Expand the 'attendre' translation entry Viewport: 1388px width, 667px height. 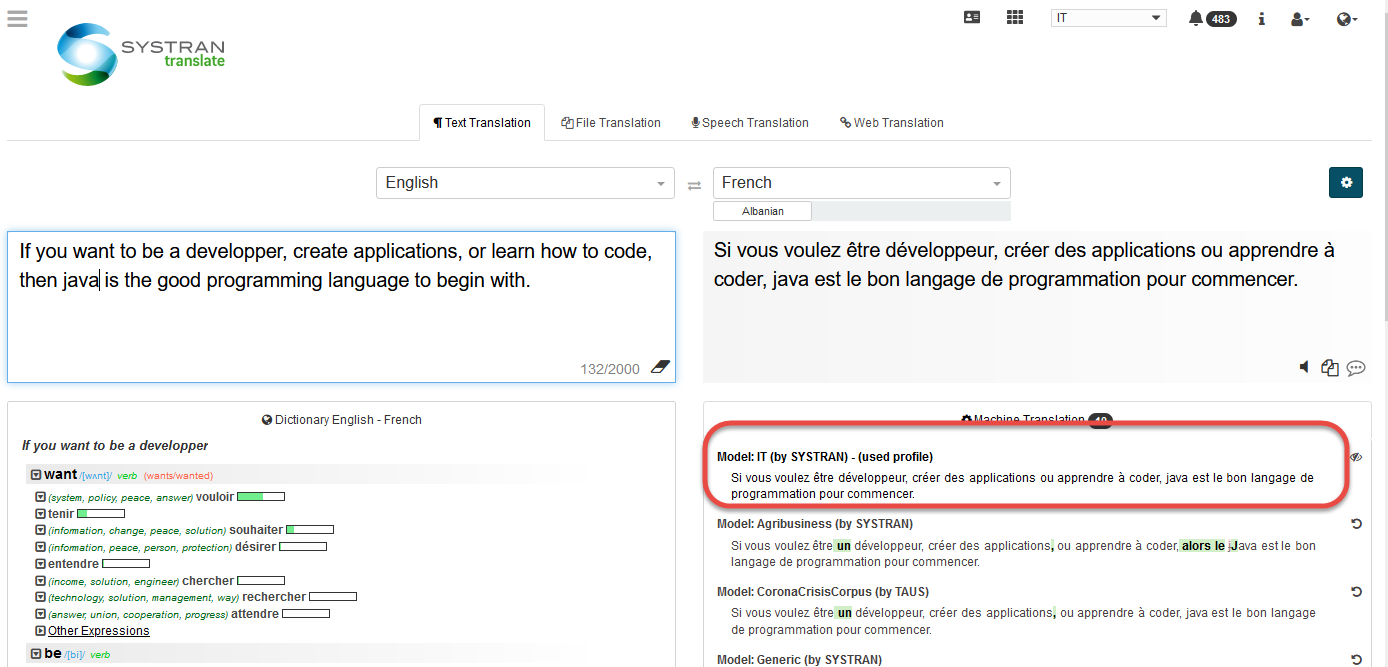click(40, 614)
